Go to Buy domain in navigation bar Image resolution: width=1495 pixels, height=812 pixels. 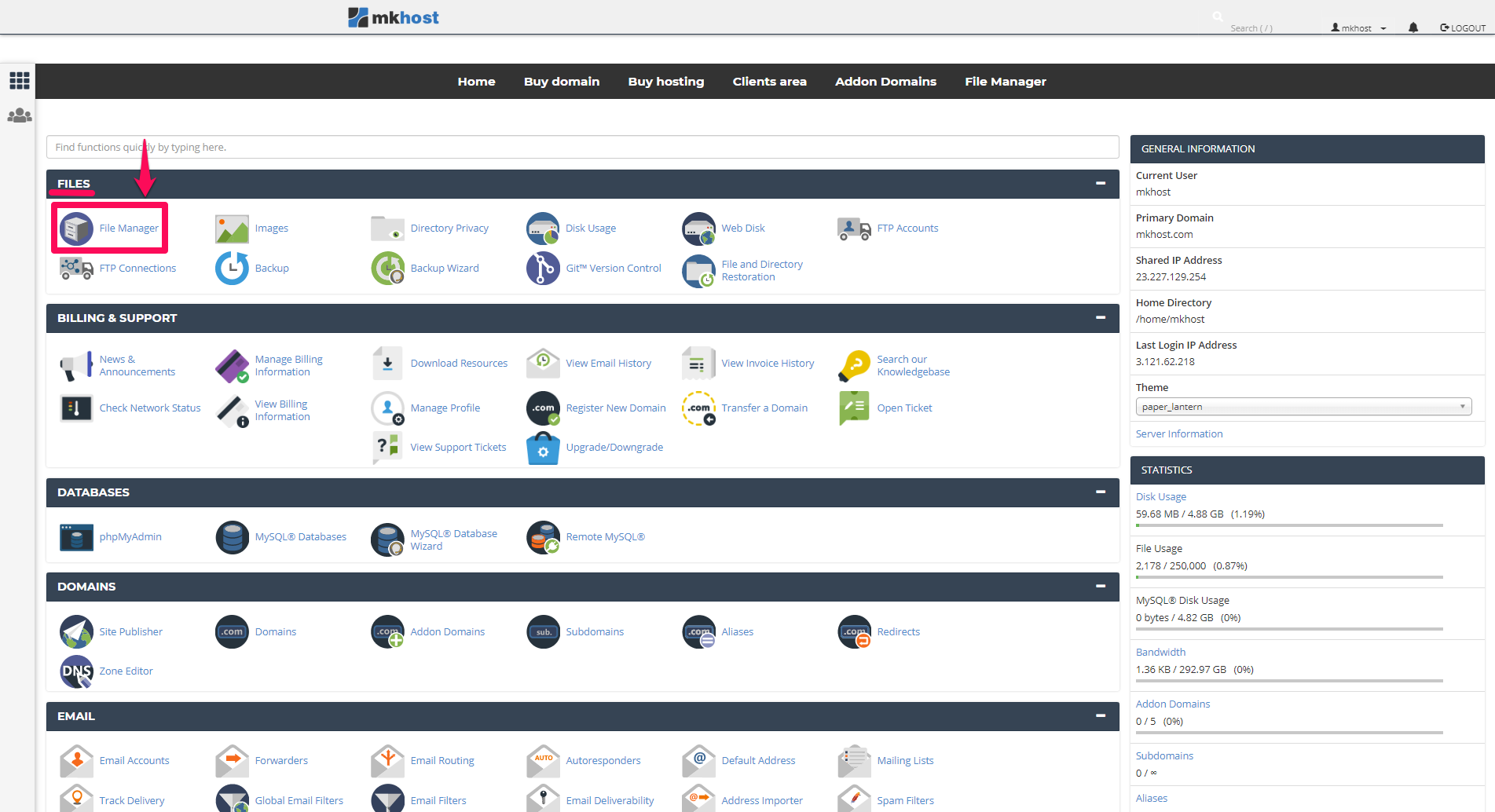(x=562, y=82)
